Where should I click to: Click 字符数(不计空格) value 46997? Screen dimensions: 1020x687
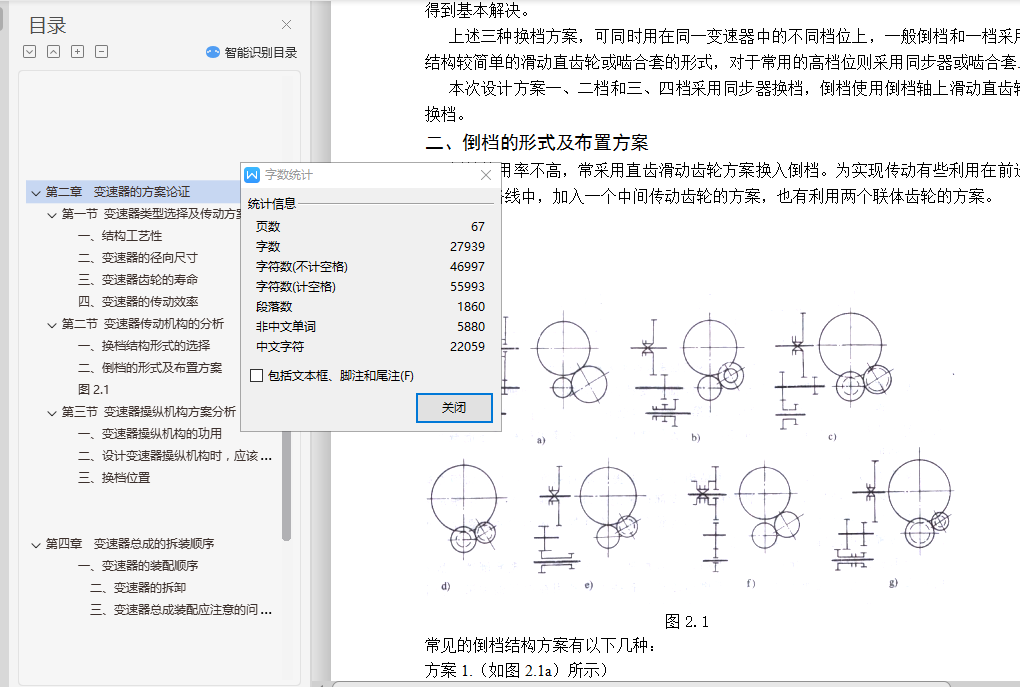pyautogui.click(x=467, y=267)
